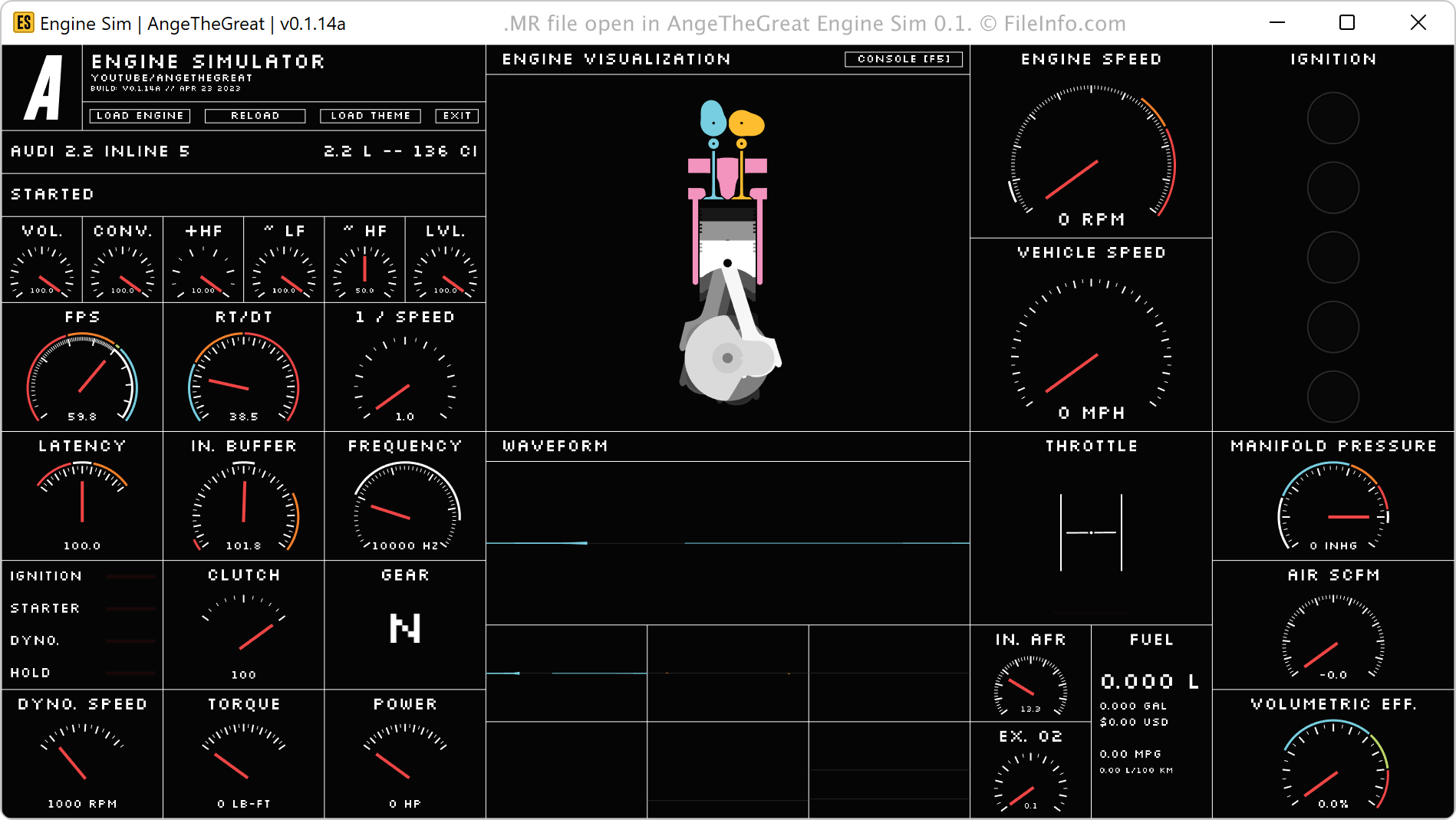Click the throttle valve slider
The width and height of the screenshot is (1456, 820).
pyautogui.click(x=1091, y=532)
